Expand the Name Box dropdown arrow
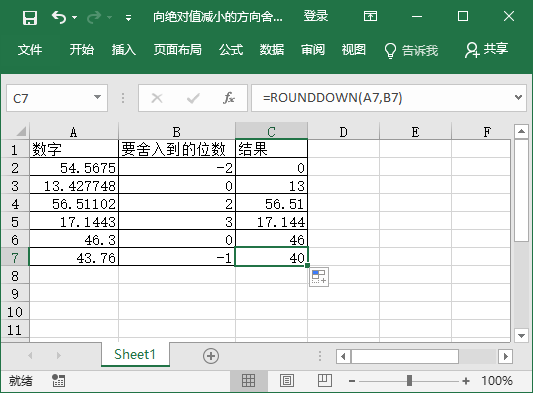Image resolution: width=533 pixels, height=393 pixels. coord(97,98)
